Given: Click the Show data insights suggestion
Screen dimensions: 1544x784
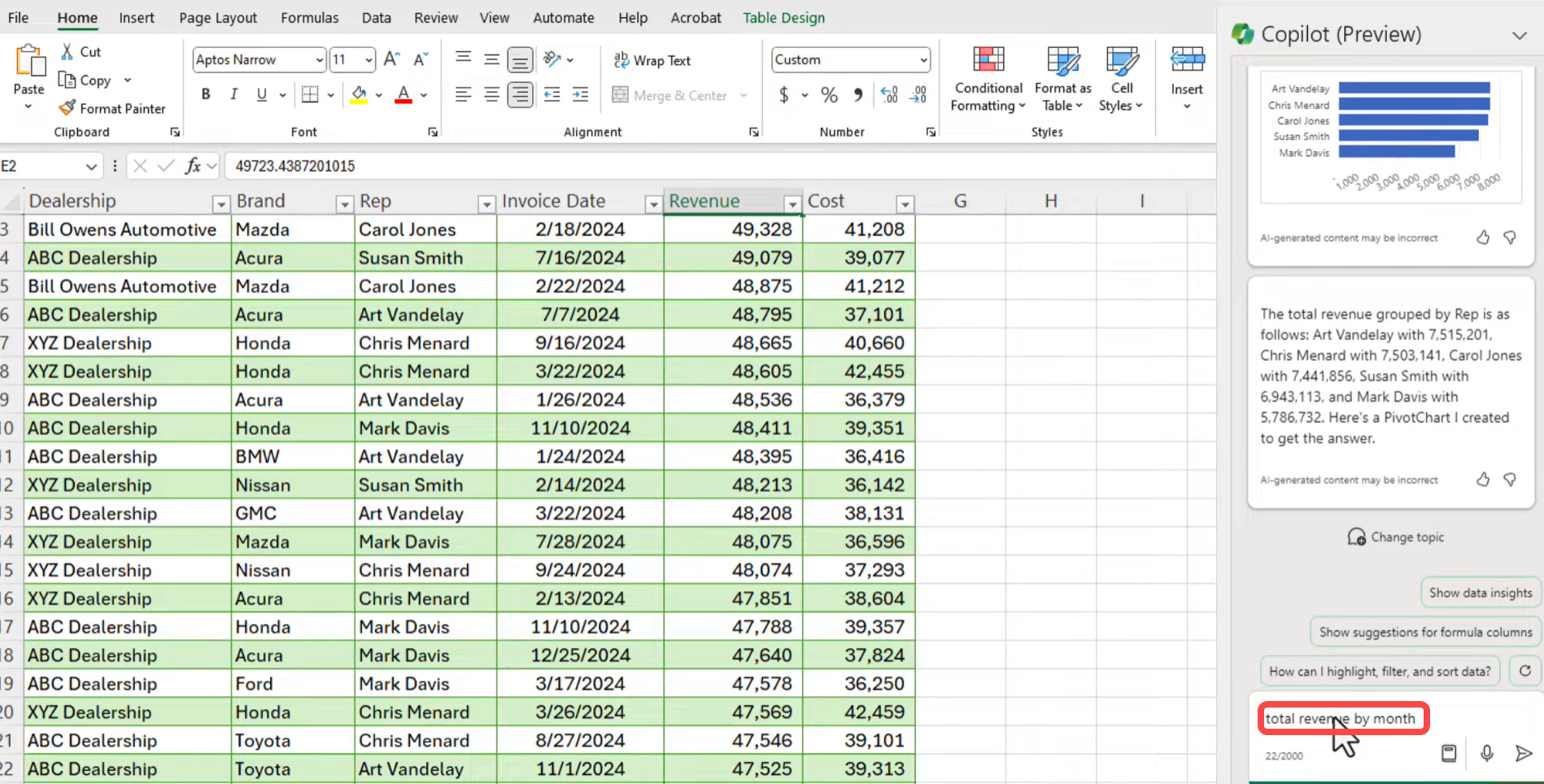Looking at the screenshot, I should [x=1481, y=593].
